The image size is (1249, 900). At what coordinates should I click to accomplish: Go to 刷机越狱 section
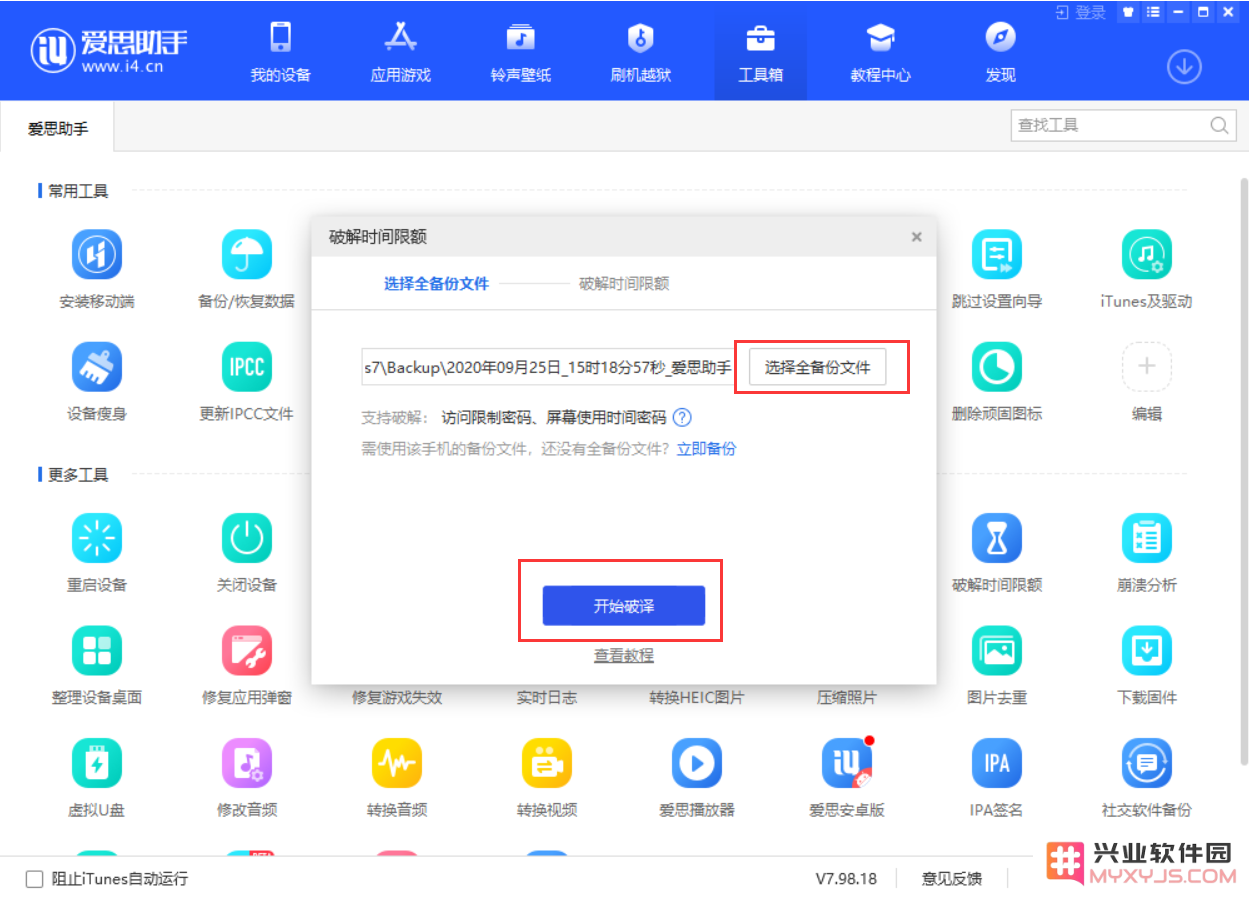coord(640,53)
